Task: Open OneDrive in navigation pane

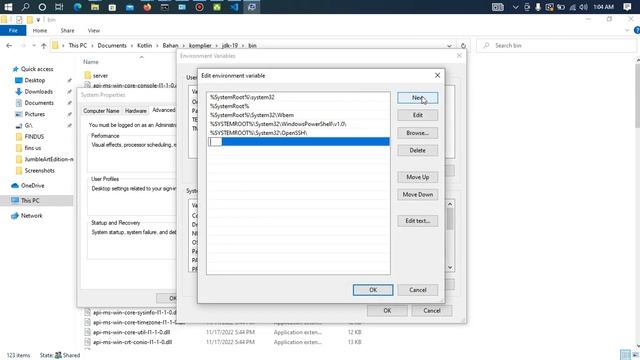Action: (x=33, y=185)
